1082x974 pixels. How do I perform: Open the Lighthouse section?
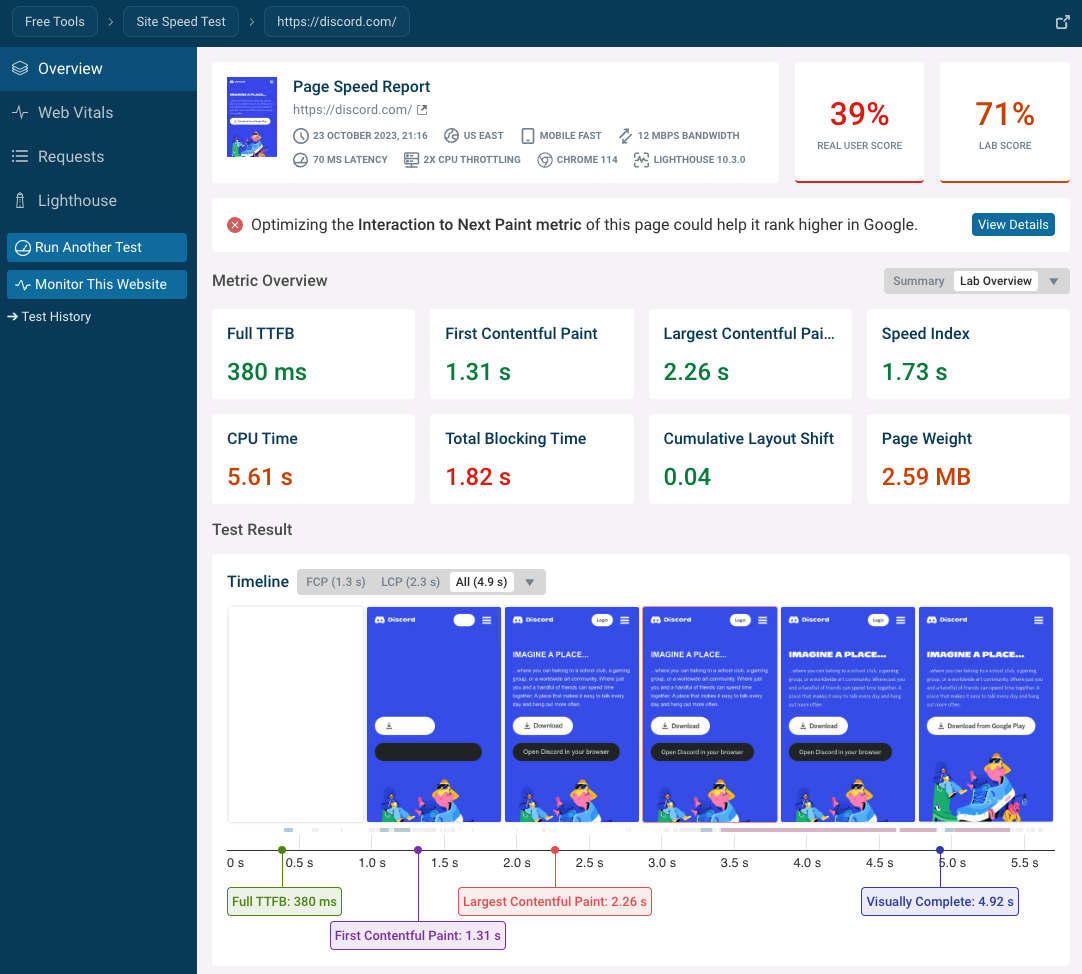(x=98, y=201)
